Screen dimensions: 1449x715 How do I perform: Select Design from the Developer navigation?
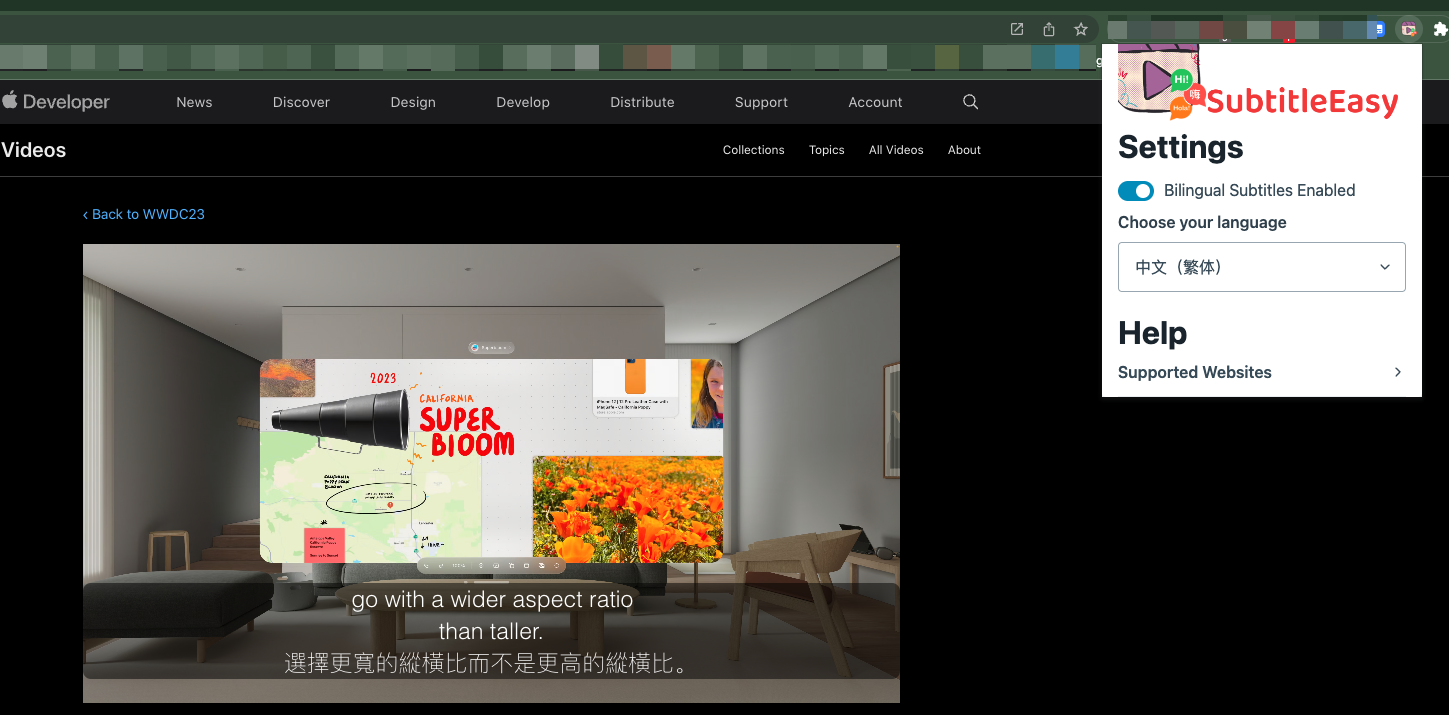(413, 101)
